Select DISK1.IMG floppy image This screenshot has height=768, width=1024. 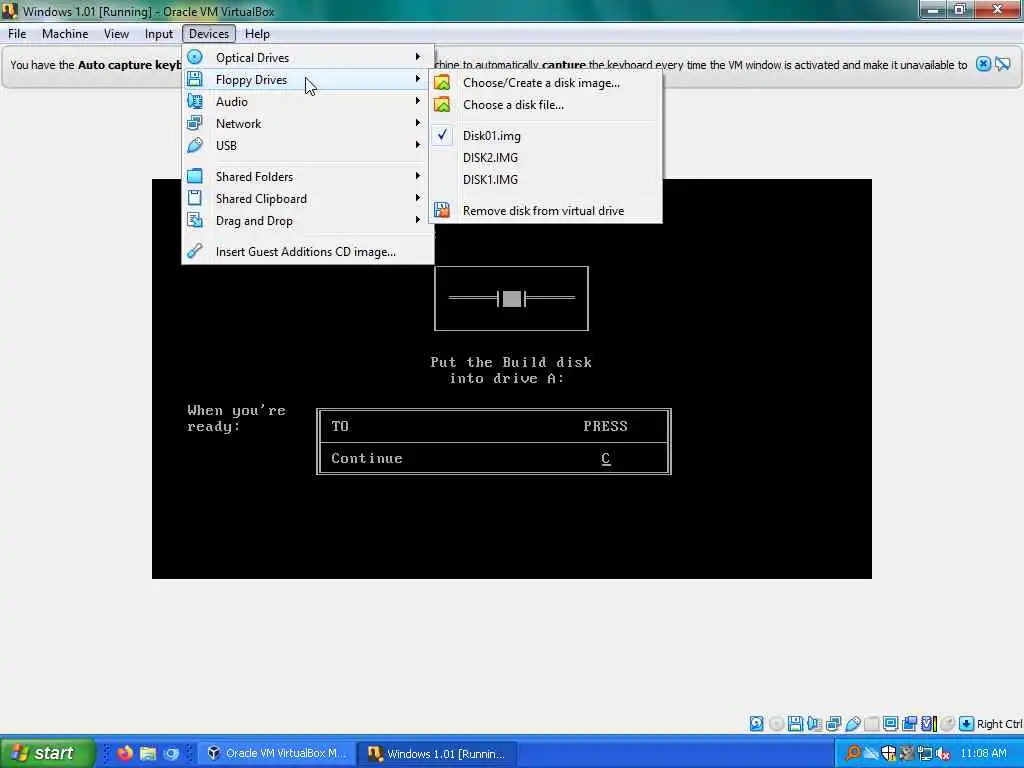click(x=545, y=180)
